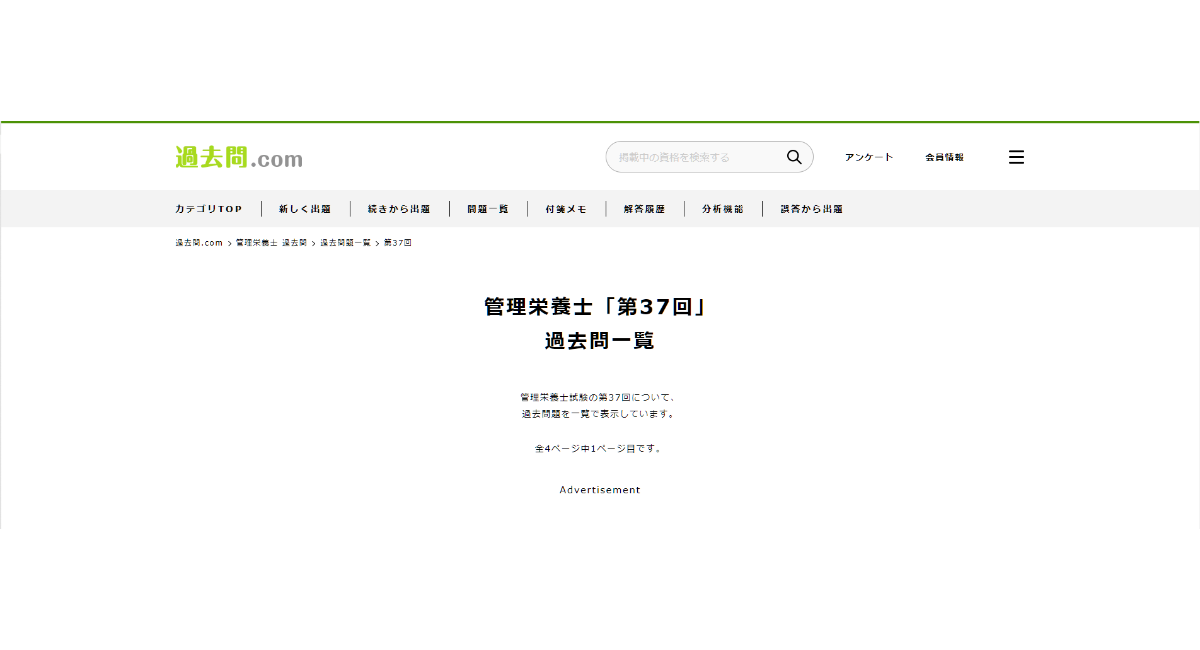
Task: Focus the 掲載中の資格を検索する search field
Action: (695, 157)
